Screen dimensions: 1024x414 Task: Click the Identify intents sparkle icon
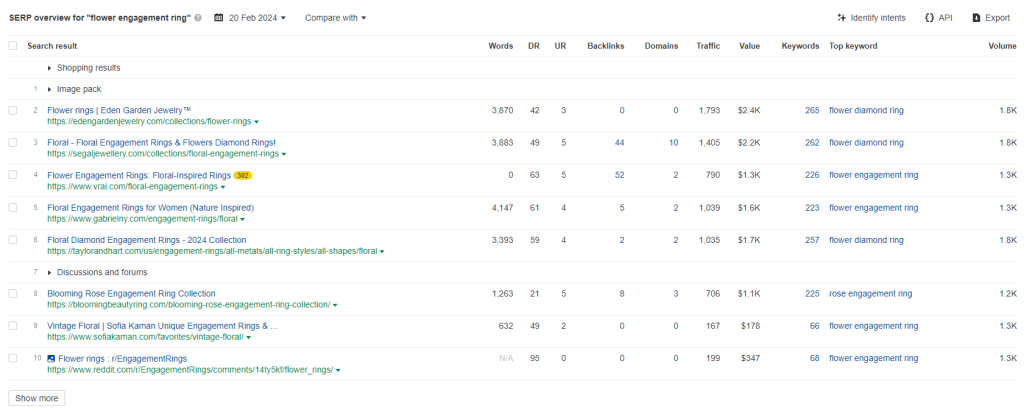tap(841, 18)
